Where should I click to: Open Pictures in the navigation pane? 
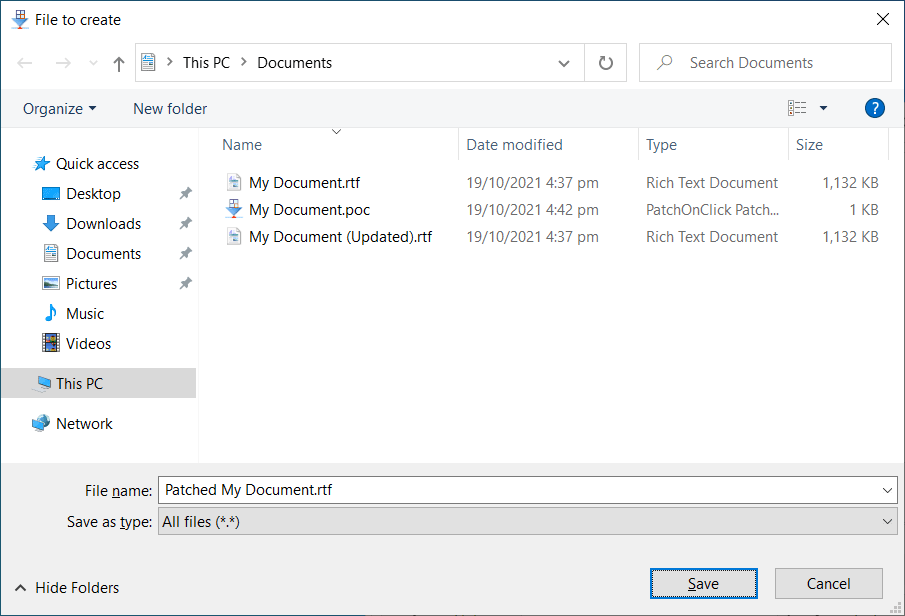pyautogui.click(x=92, y=284)
